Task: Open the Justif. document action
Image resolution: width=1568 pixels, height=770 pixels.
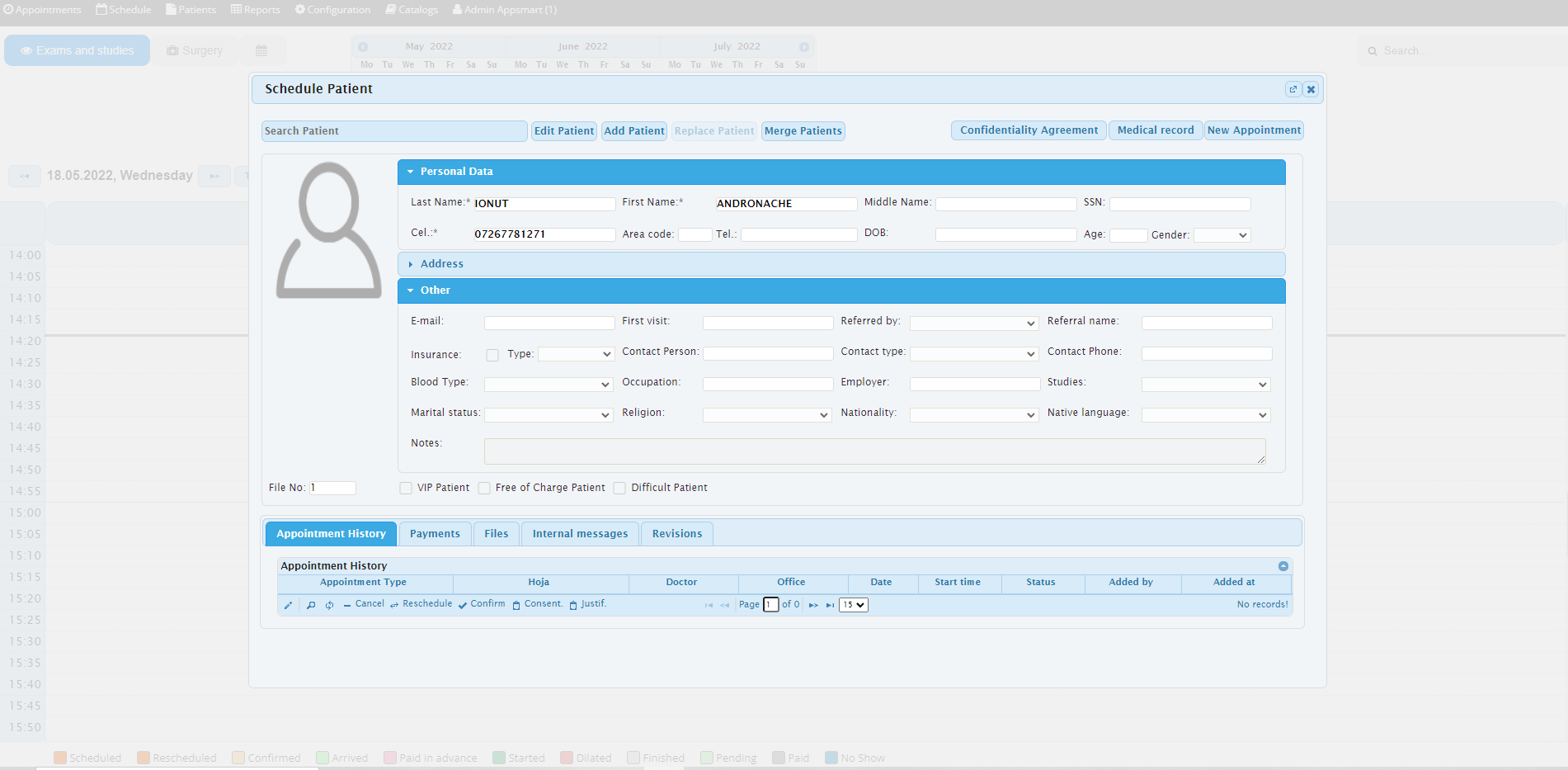Action: click(587, 604)
